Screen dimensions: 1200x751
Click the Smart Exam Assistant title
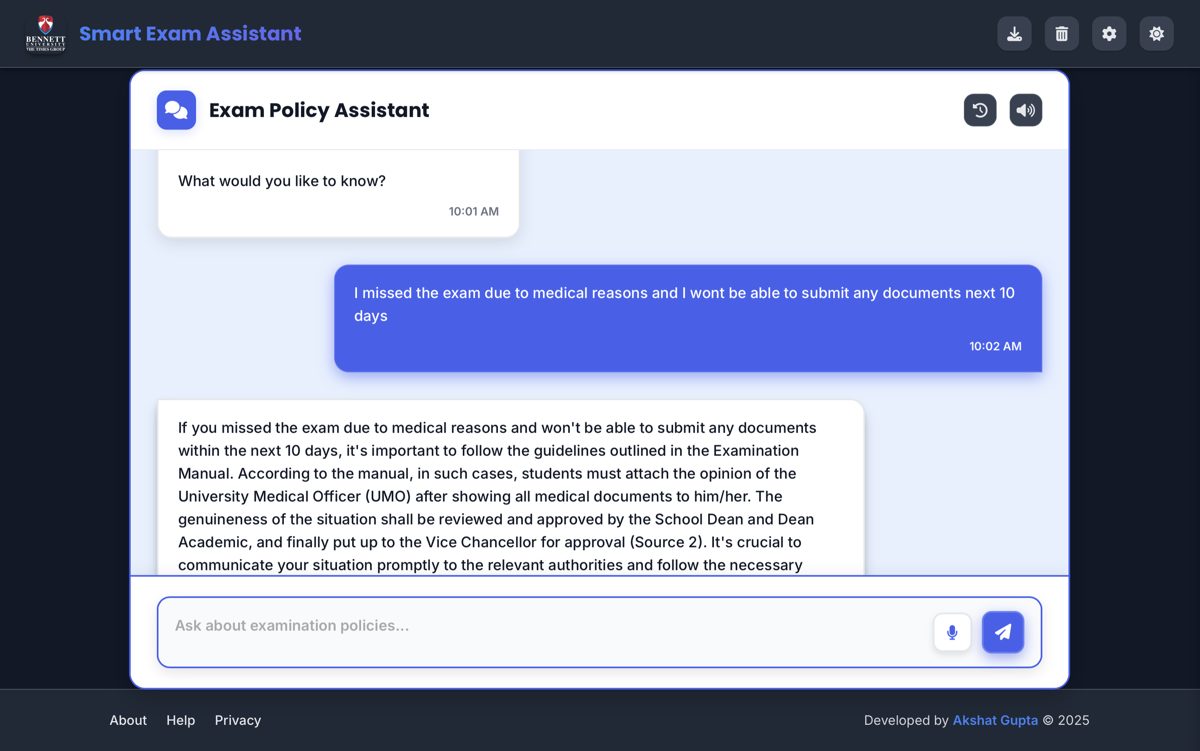pos(190,33)
